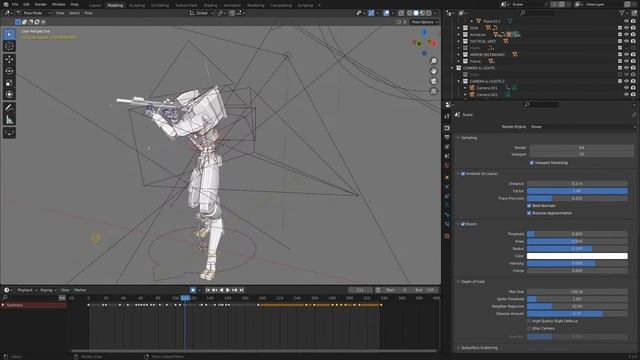Open the Render properties tab icon
640x360 pixels.
tap(447, 128)
